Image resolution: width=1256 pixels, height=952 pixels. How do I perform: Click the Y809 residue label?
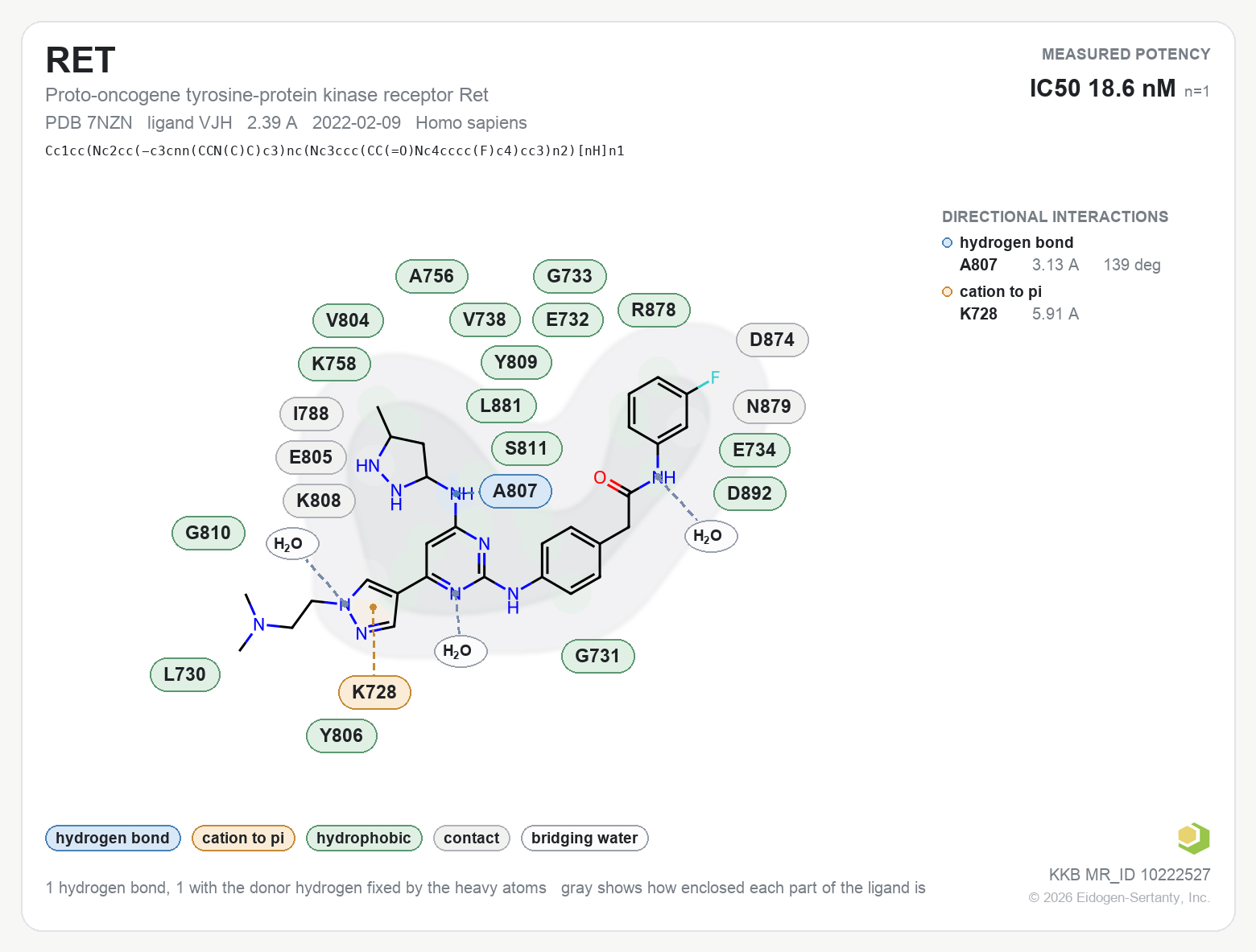[516, 362]
